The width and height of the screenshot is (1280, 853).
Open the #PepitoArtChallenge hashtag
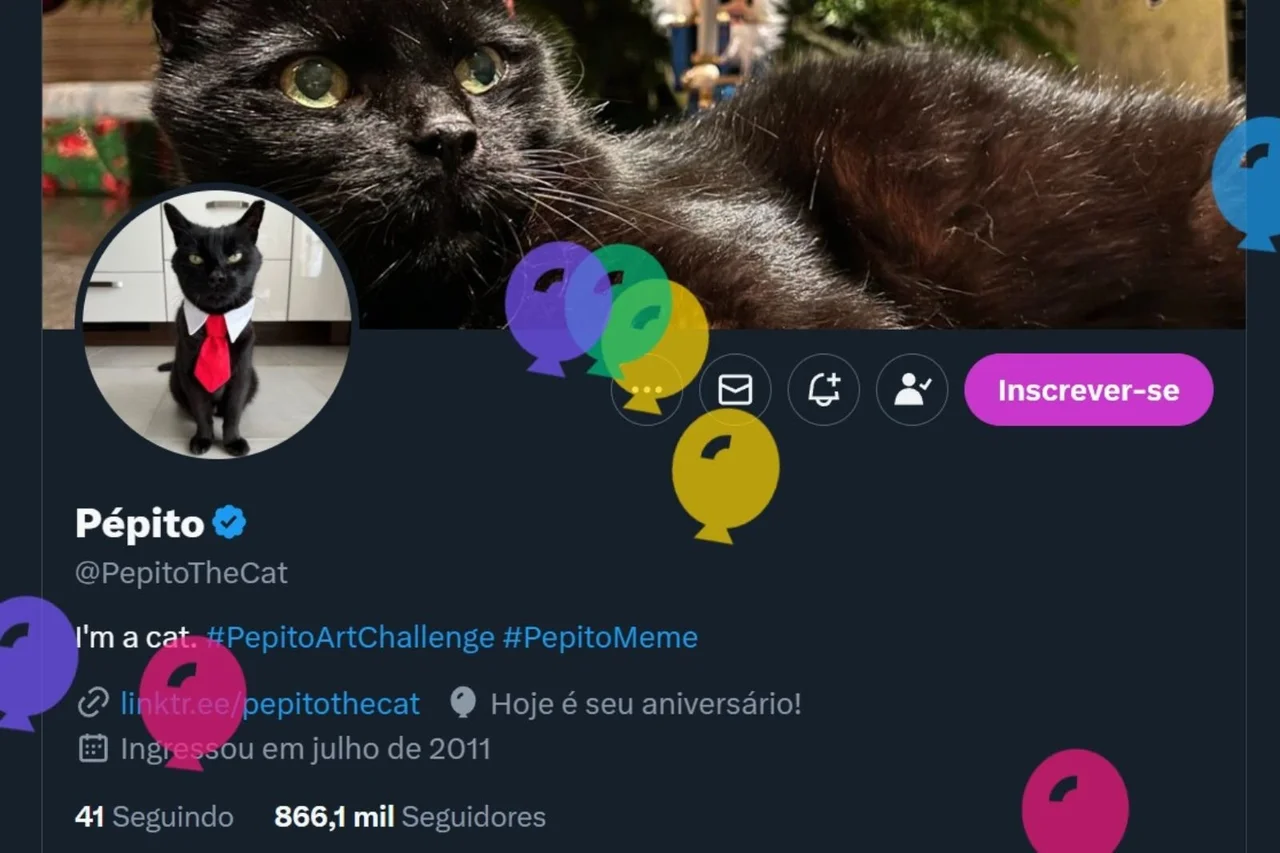coord(348,637)
